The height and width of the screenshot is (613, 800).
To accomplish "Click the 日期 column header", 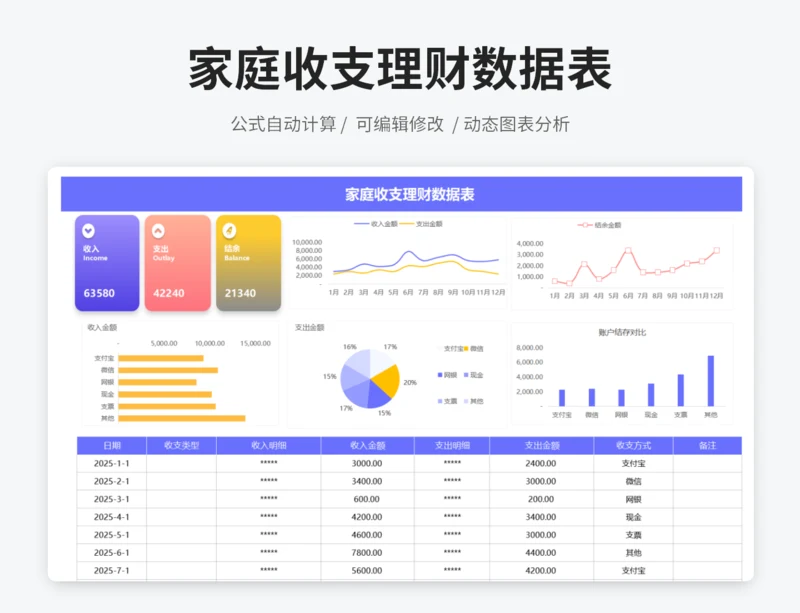I will (112, 446).
